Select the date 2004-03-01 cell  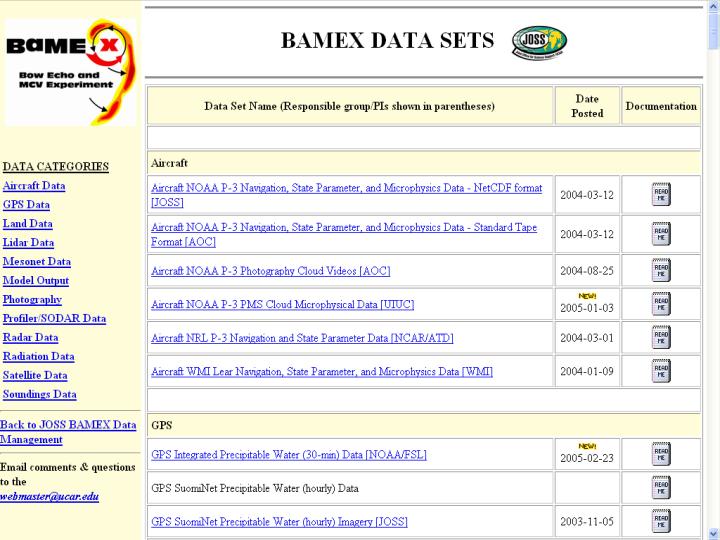[587, 338]
